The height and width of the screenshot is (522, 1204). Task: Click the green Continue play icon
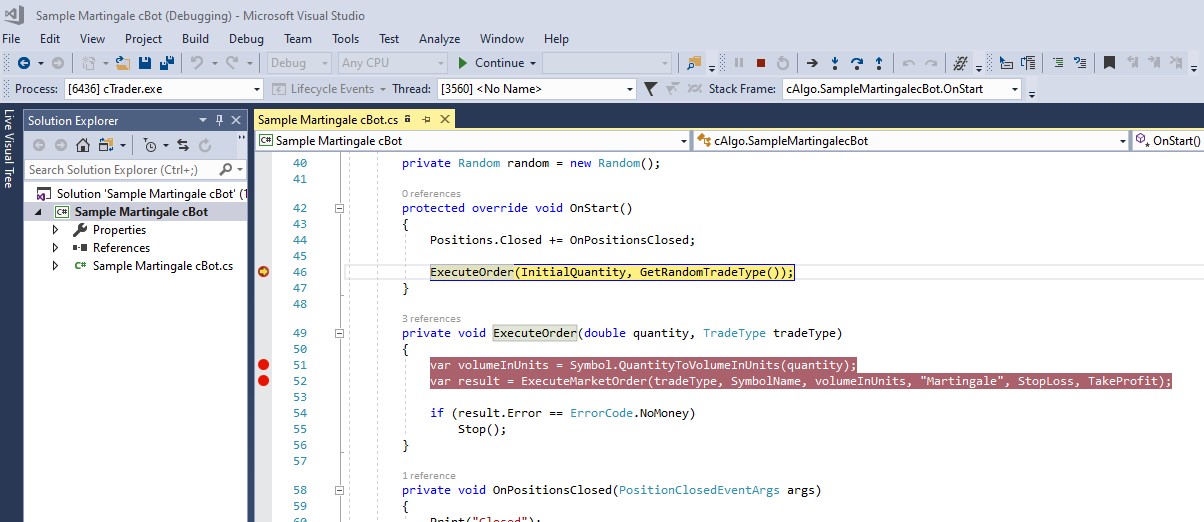[463, 63]
